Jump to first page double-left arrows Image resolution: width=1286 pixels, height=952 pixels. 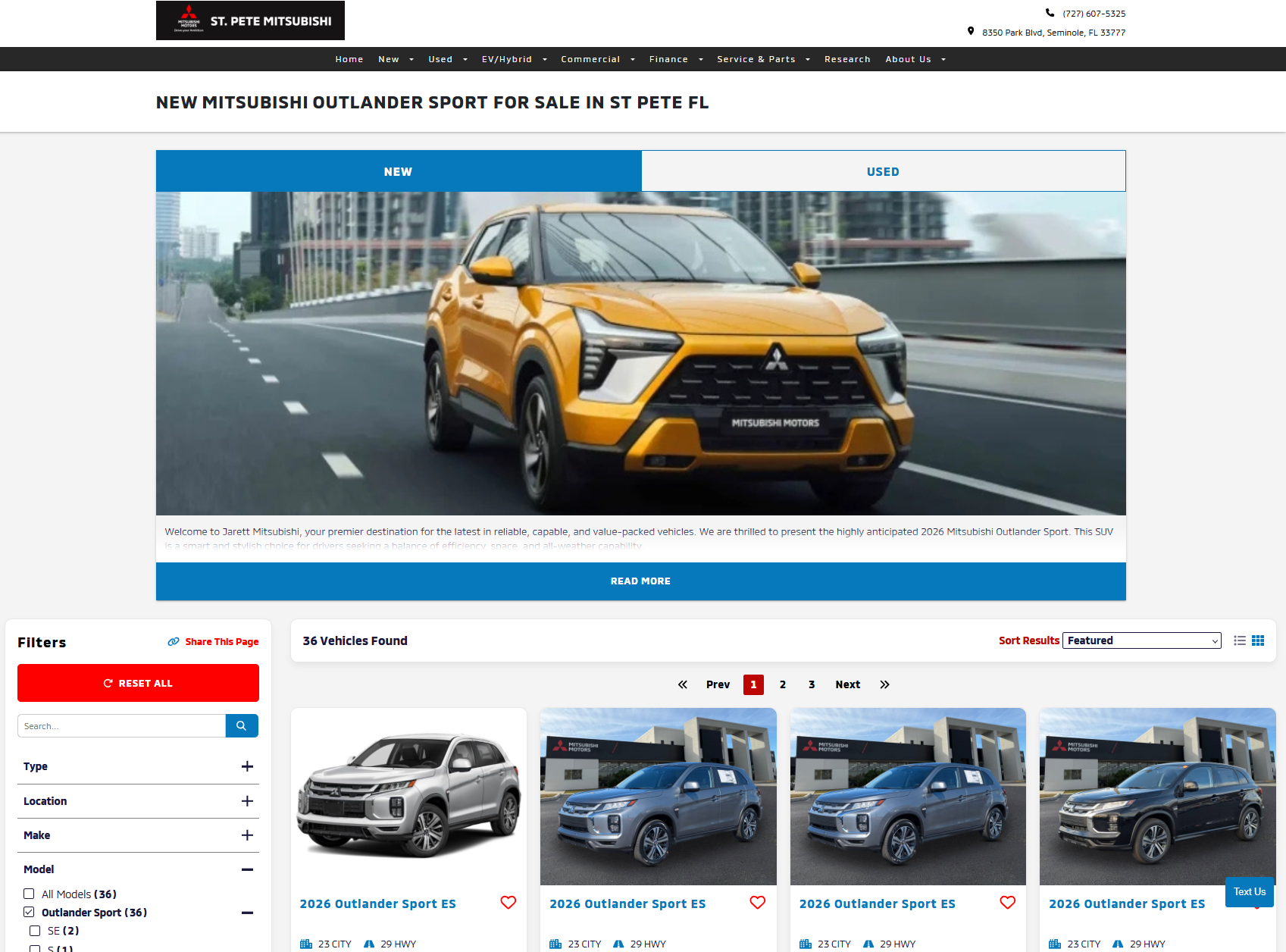[683, 684]
